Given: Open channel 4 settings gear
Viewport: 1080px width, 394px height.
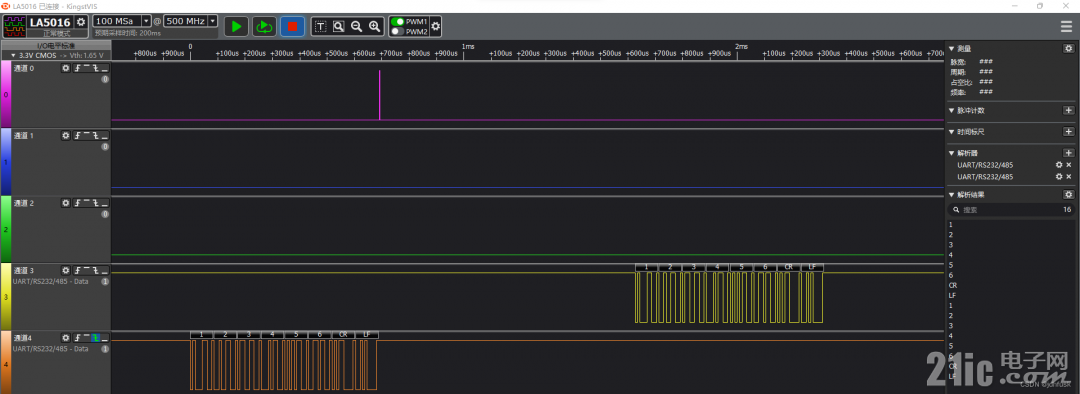Looking at the screenshot, I should (x=66, y=338).
